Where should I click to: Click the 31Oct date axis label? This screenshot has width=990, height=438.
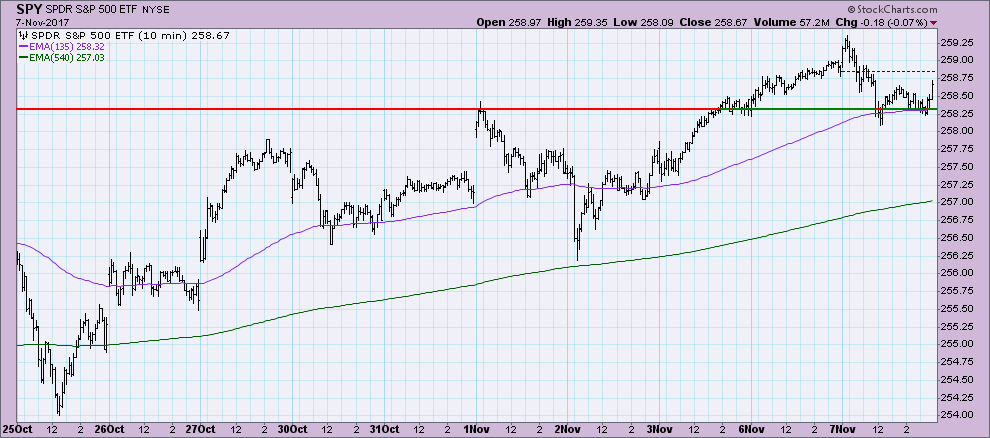385,429
